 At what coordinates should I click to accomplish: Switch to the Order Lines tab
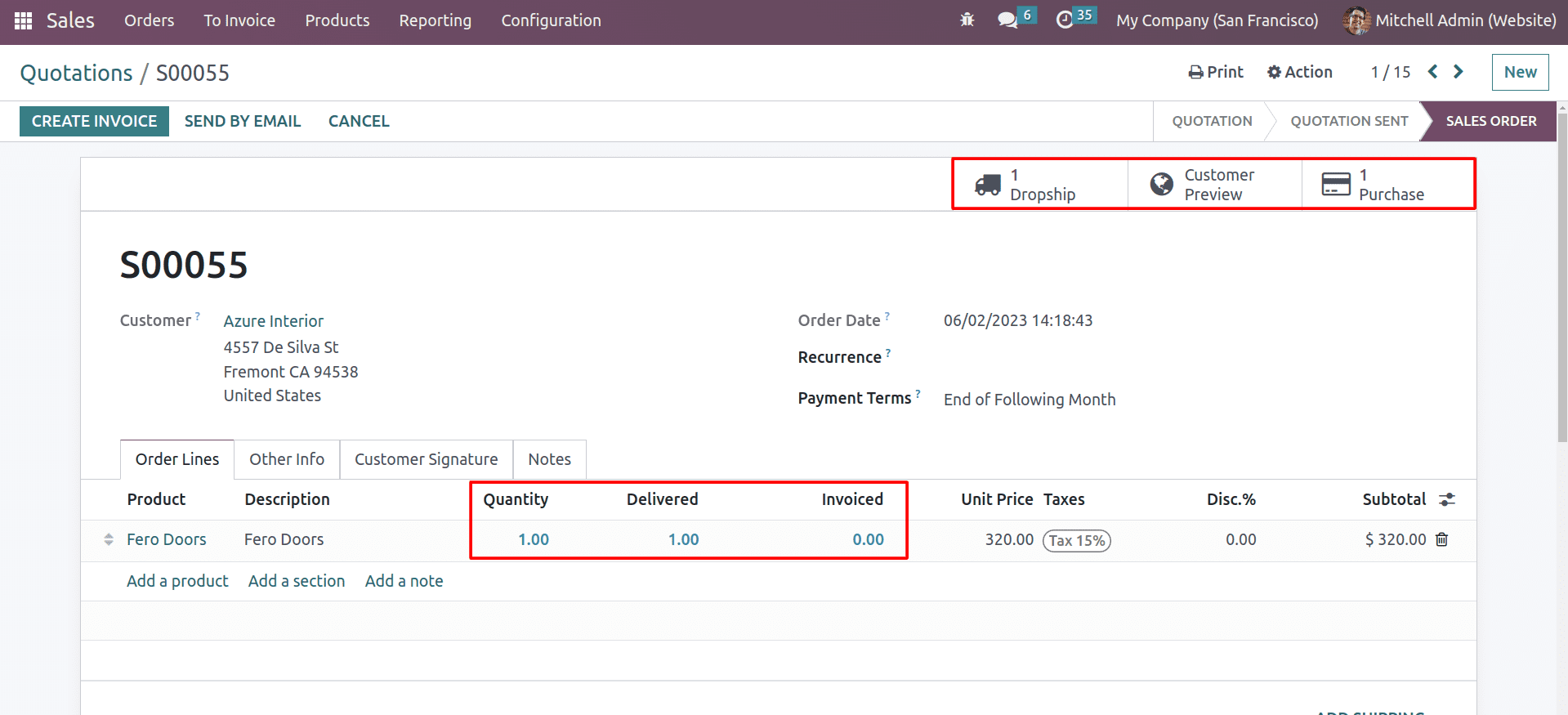pyautogui.click(x=177, y=459)
